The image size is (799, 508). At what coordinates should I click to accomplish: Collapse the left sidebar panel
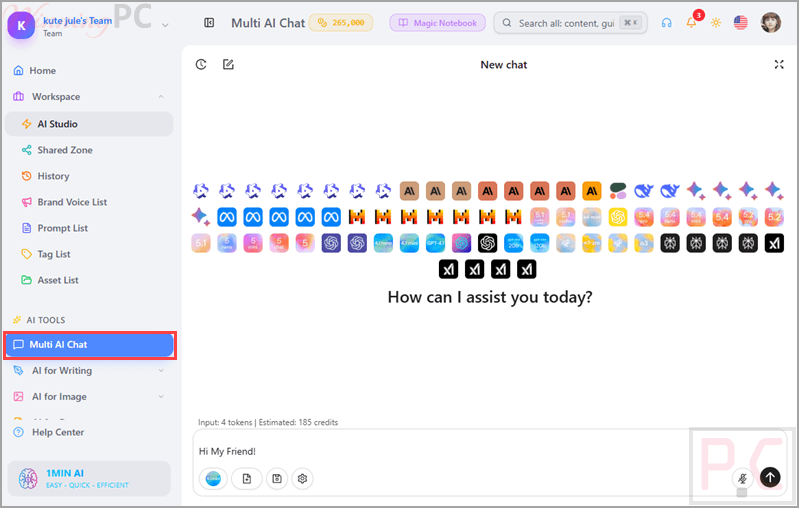[x=209, y=22]
